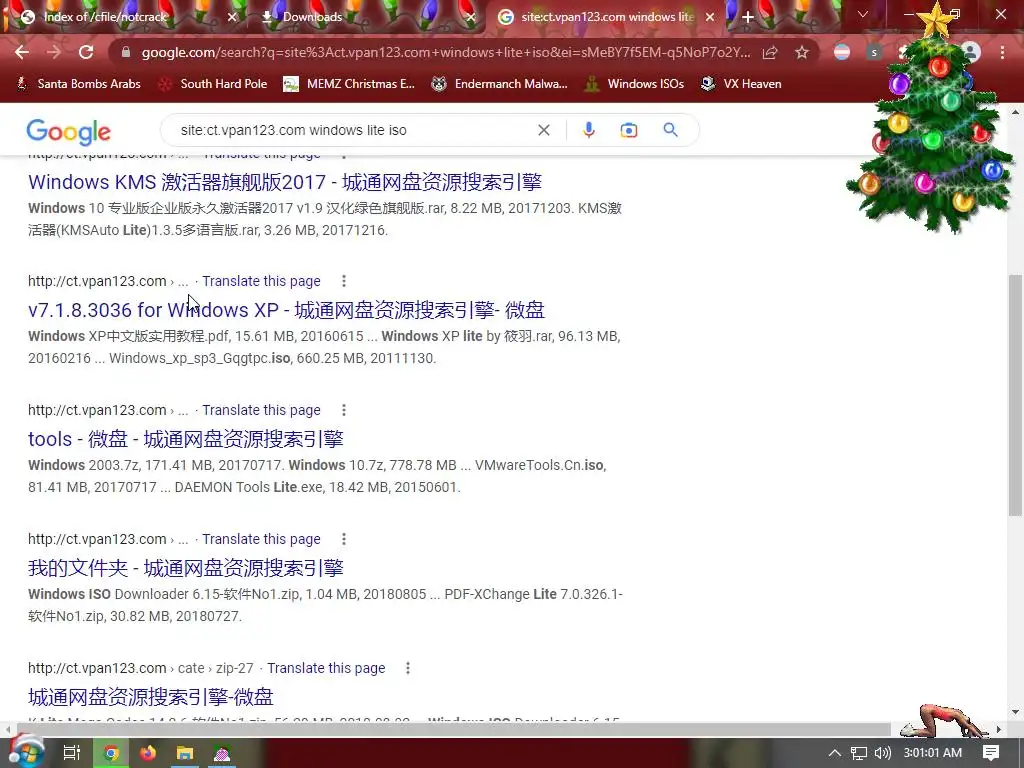Screen dimensions: 1024x768
Task: Start a voice search with the microphone
Action: pyautogui.click(x=588, y=130)
